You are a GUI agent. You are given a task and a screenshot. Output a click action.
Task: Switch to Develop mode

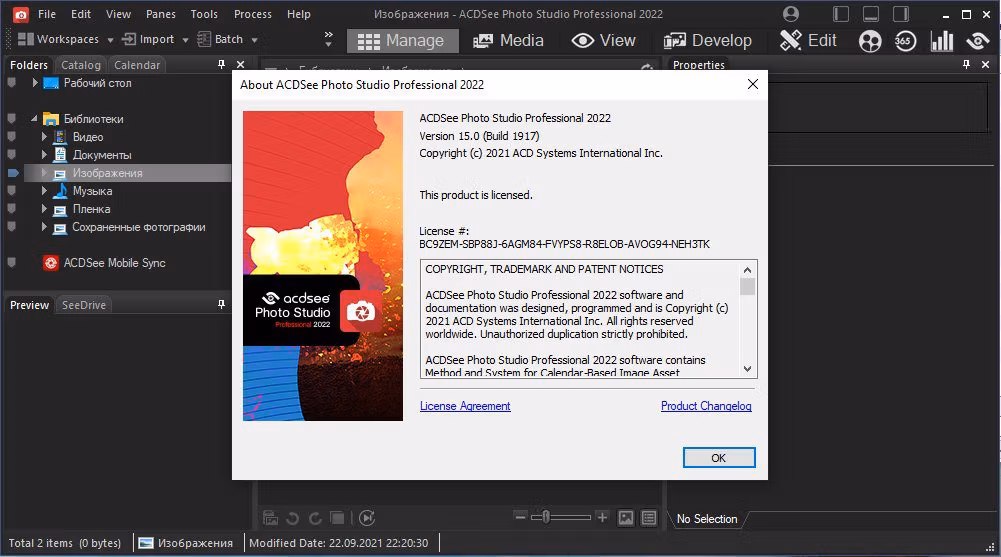coord(707,41)
